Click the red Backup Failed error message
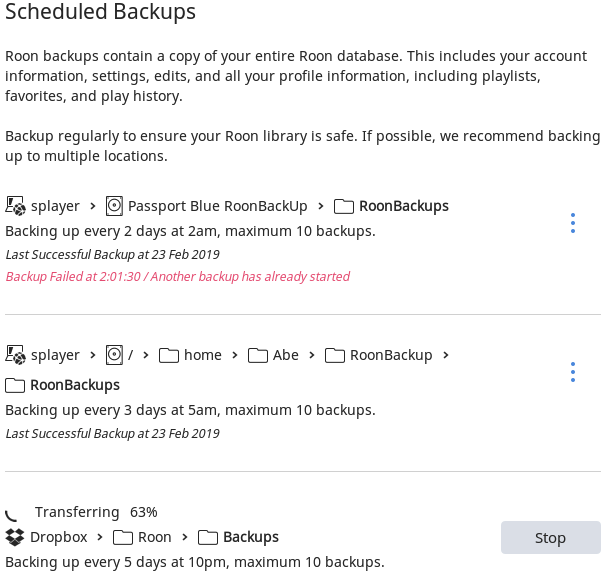 [x=178, y=276]
